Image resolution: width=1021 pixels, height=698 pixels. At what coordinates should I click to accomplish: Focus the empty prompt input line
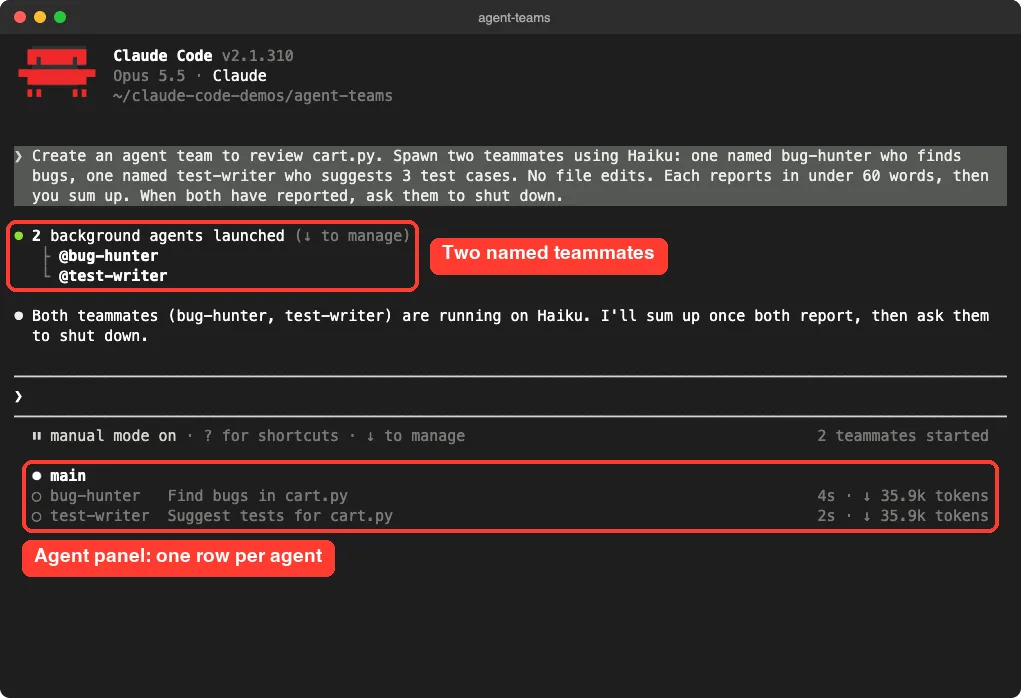click(x=510, y=396)
